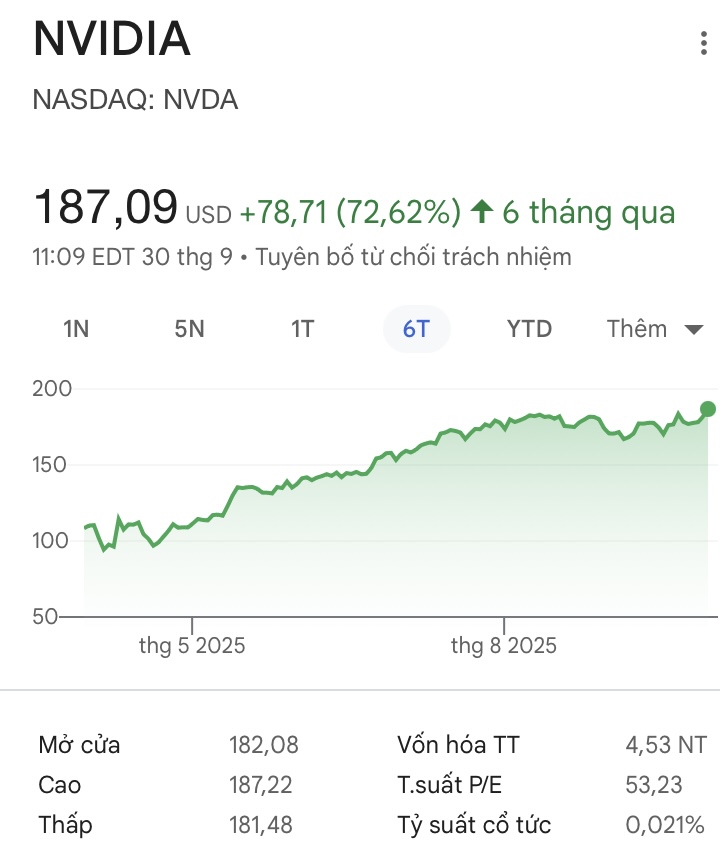Image resolution: width=720 pixels, height=858 pixels.
Task: Click the 187,09 price figure
Action: [105, 208]
